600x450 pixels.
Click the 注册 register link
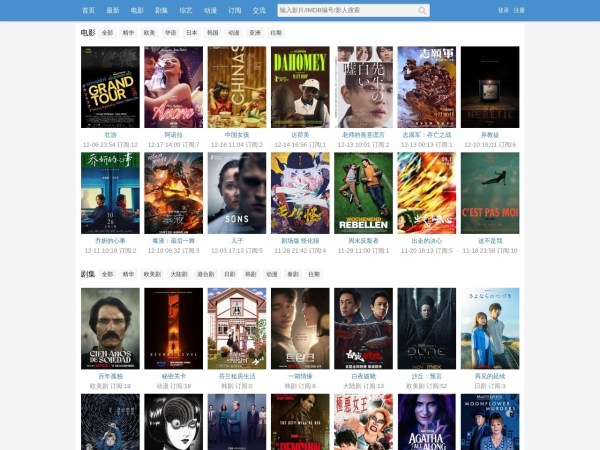click(x=518, y=10)
